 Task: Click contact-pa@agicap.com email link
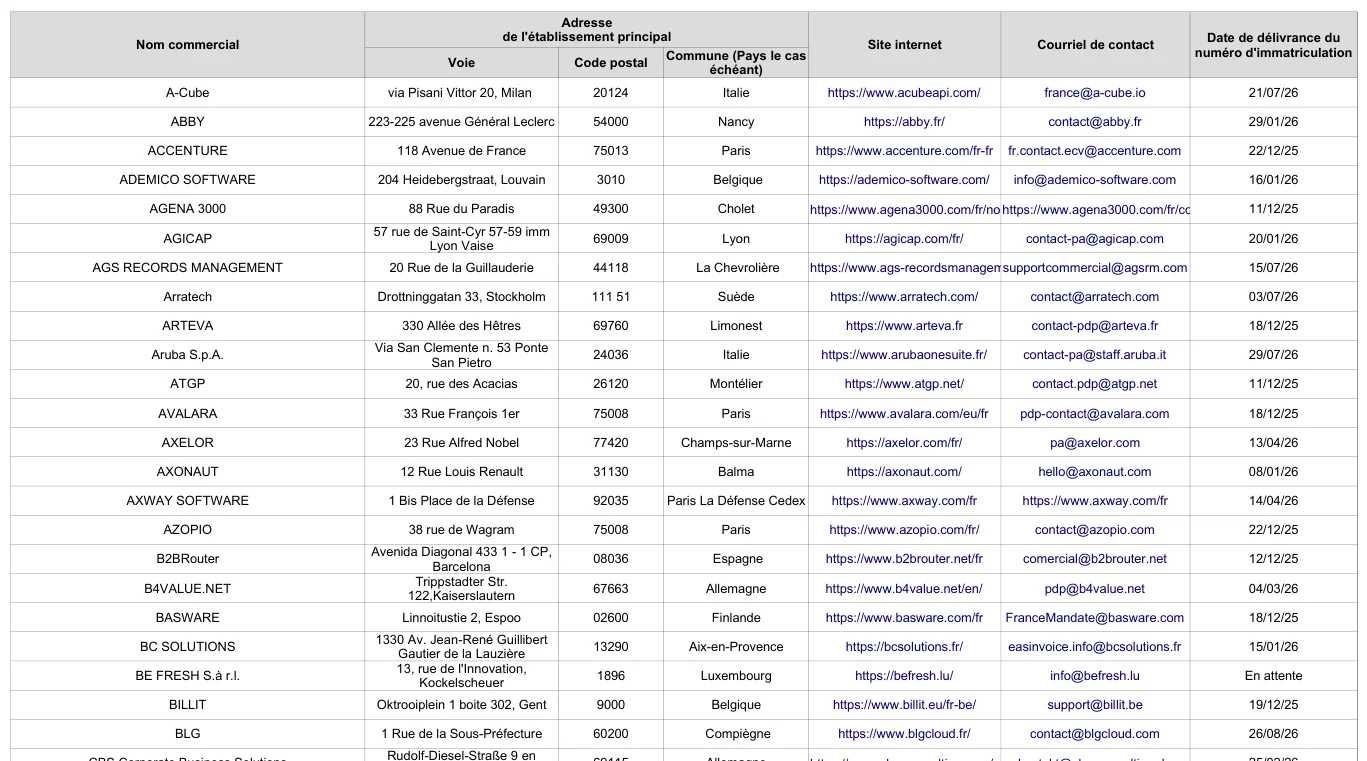click(1095, 239)
